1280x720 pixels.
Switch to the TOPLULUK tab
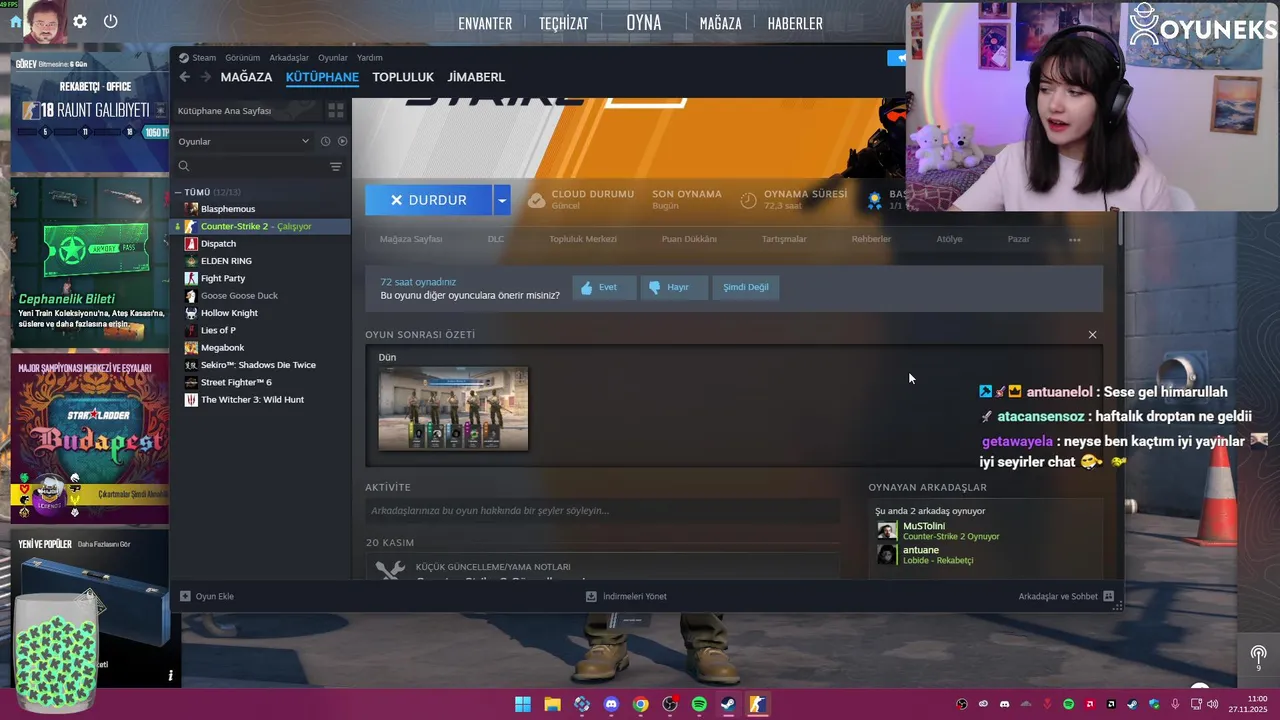click(403, 77)
